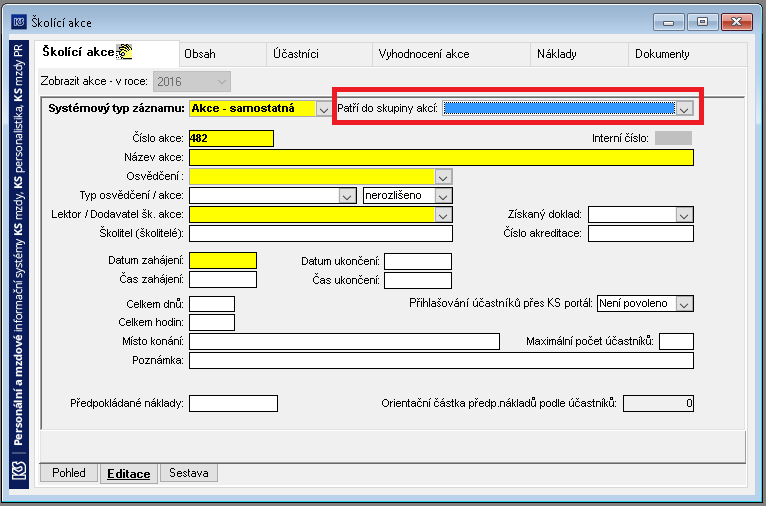Open Lektor / Dodavatel šk. akce dropdown
The image size is (766, 506).
tap(443, 214)
